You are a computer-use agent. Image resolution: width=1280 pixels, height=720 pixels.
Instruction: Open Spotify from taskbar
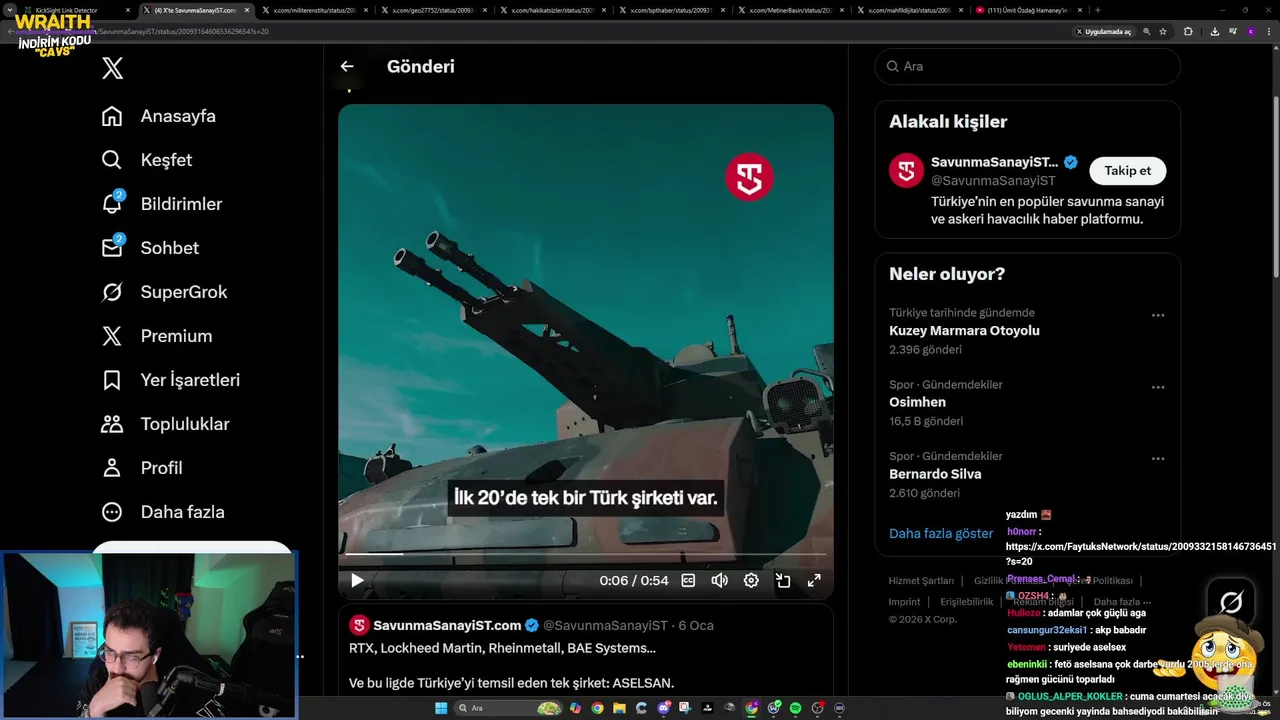pyautogui.click(x=795, y=708)
